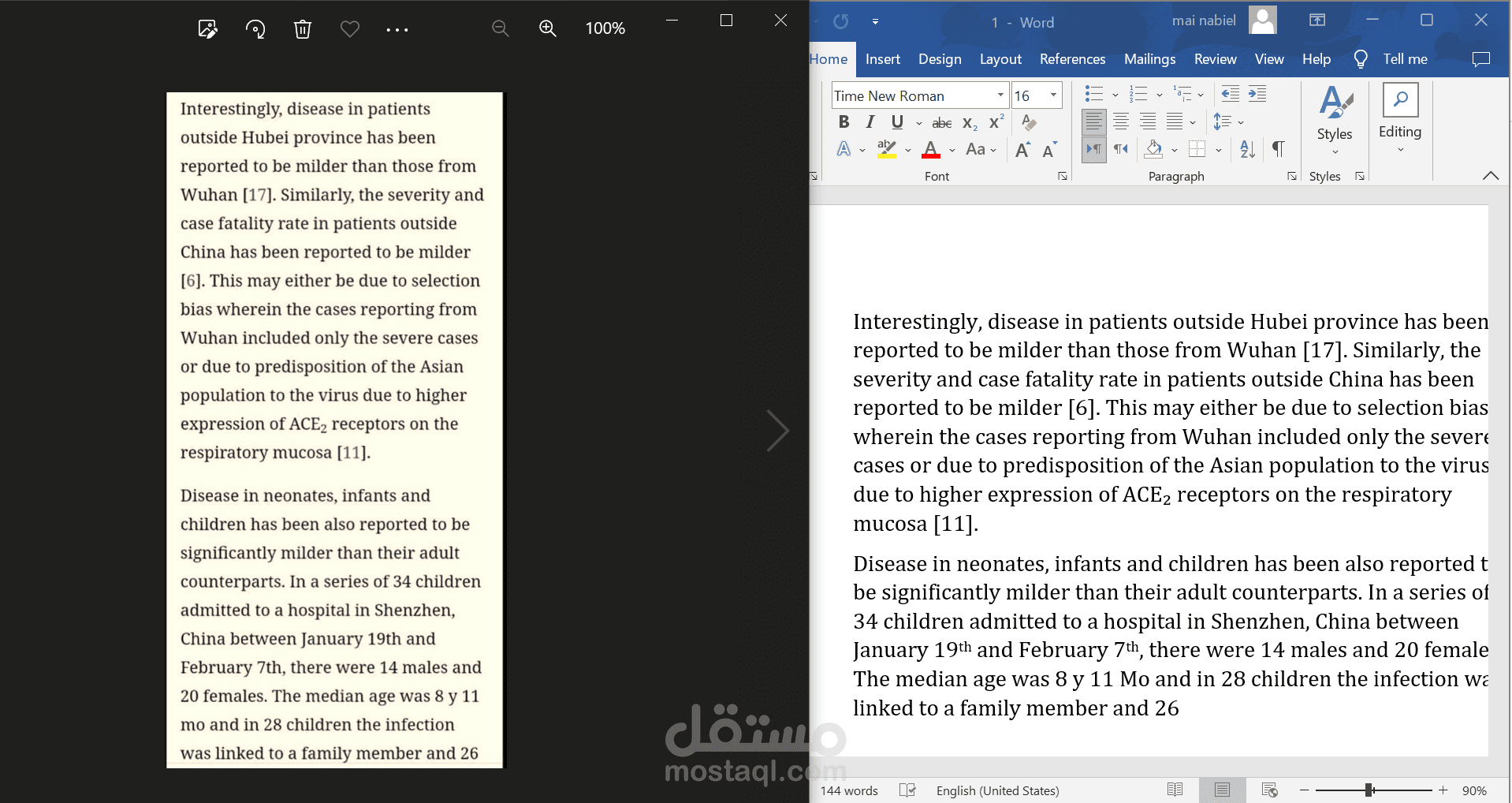Open the See more ellipsis menu in Photos

pyautogui.click(x=397, y=29)
